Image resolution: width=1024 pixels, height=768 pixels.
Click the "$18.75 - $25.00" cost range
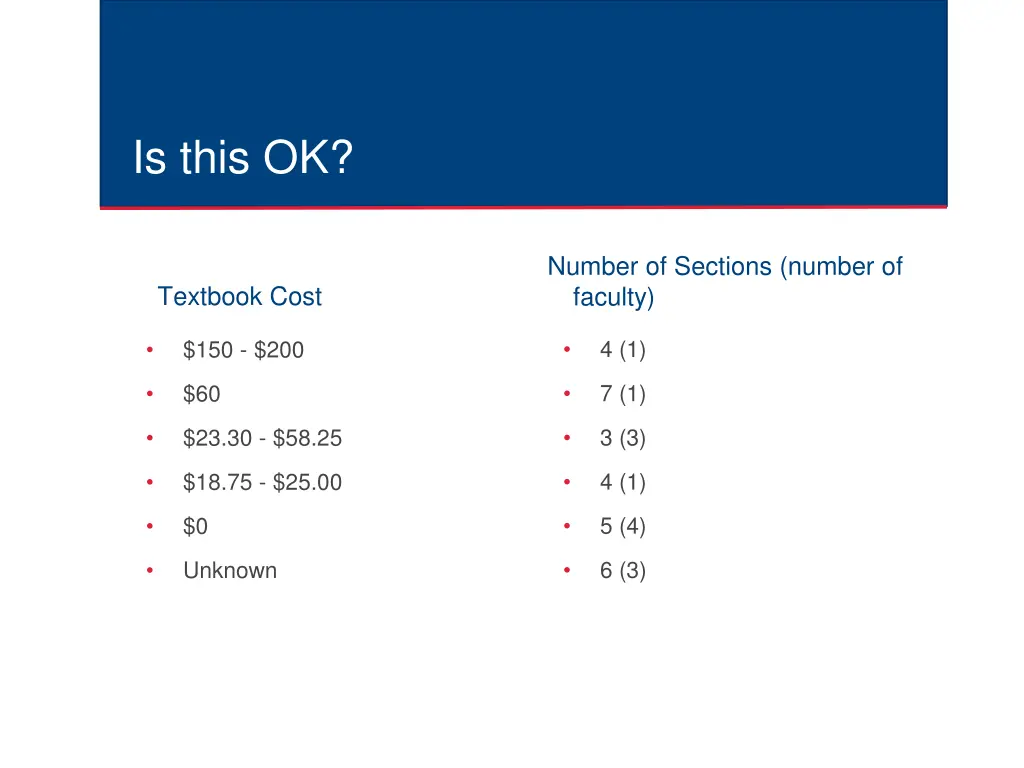(262, 482)
